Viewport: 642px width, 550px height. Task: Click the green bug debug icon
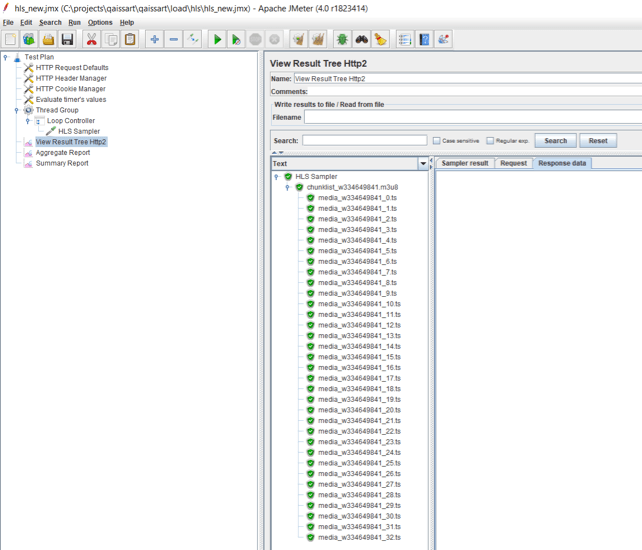click(x=342, y=40)
